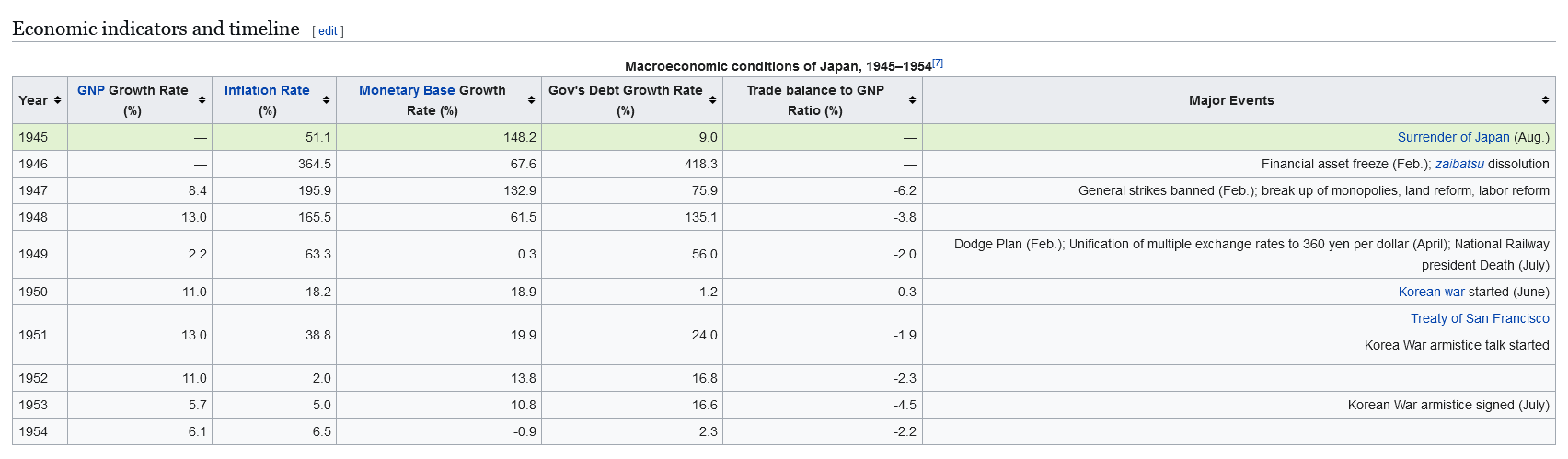Click GNP Growth Rate sort arrows
Image resolution: width=1568 pixels, height=459 pixels.
click(x=202, y=100)
